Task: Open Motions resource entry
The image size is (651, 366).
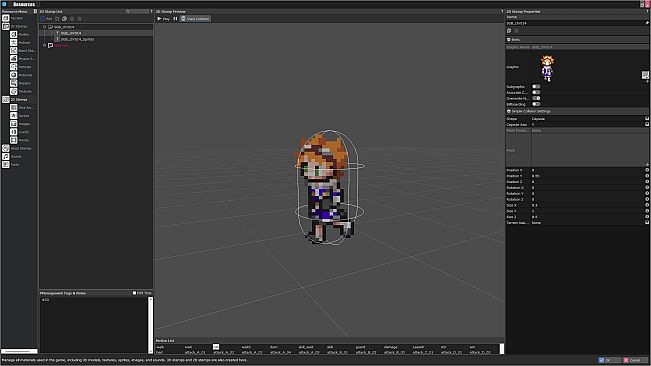Action: (x=20, y=43)
